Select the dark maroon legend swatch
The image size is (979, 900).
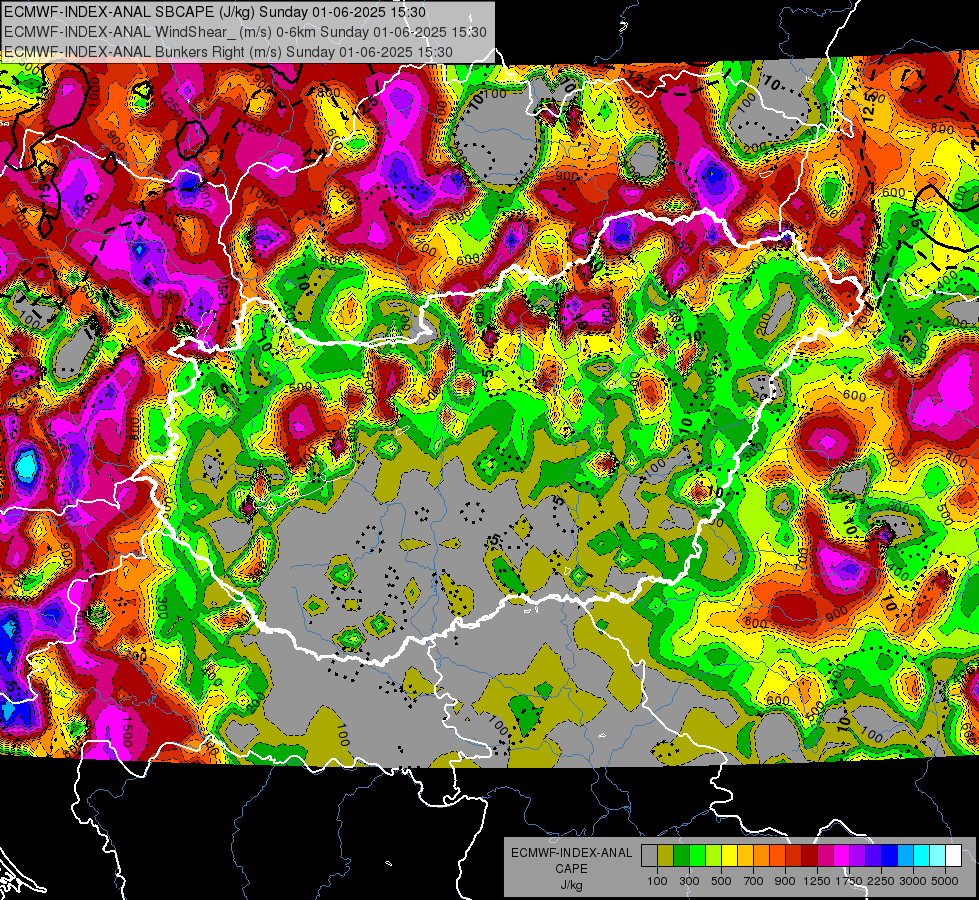(x=809, y=856)
